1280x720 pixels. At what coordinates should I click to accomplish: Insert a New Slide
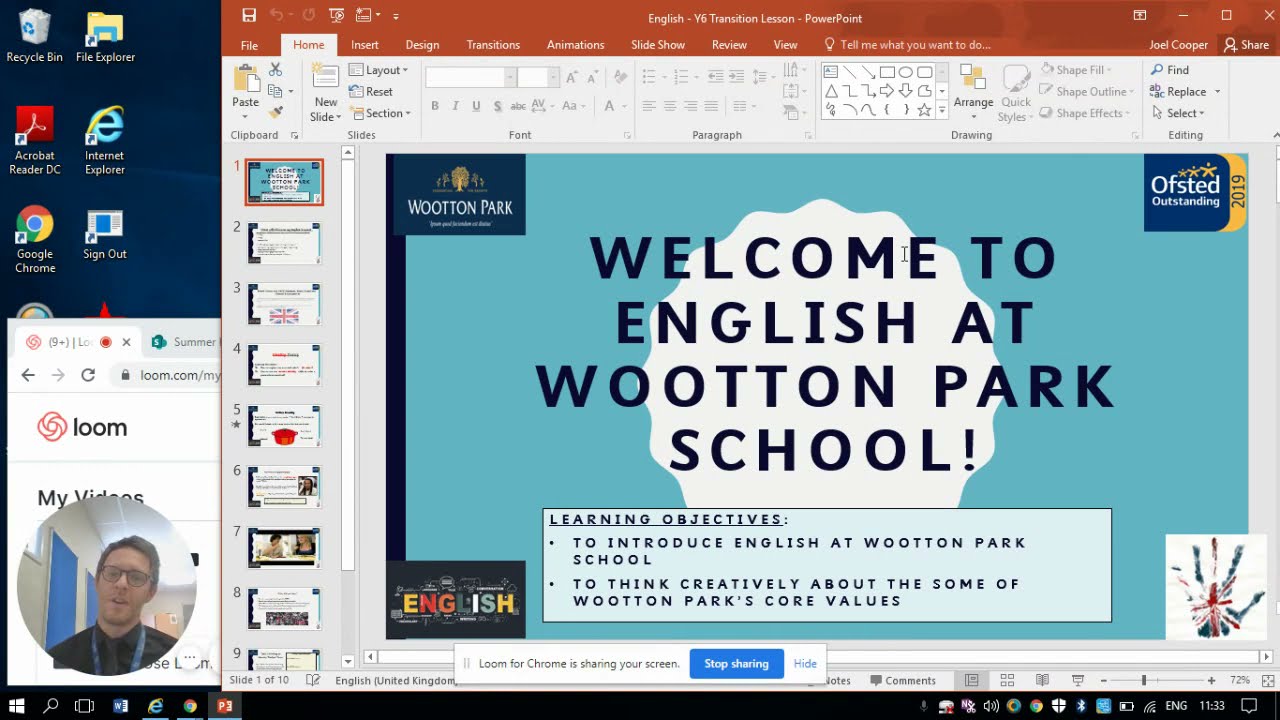tap(325, 93)
